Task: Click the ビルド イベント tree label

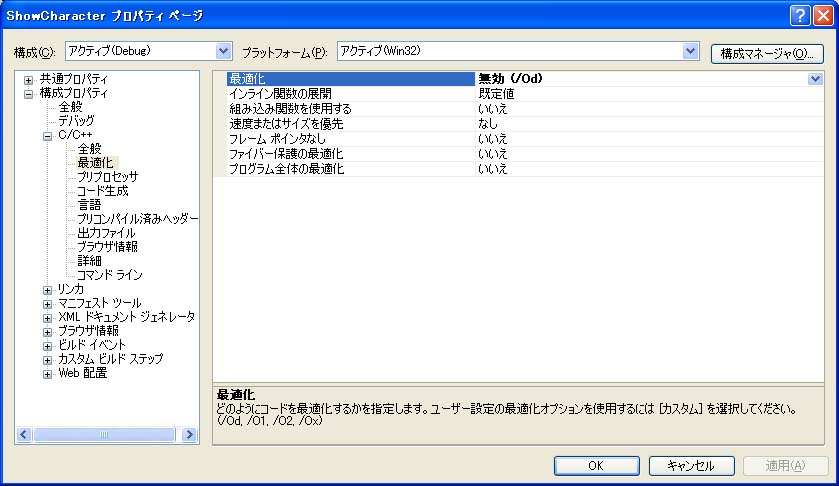Action: click(x=92, y=345)
